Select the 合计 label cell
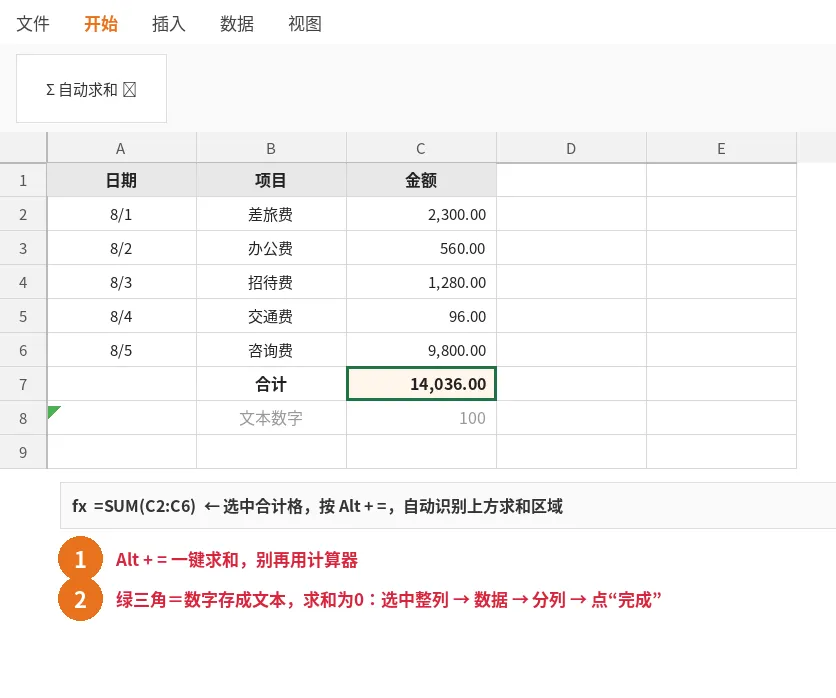Screen dimensions: 836x698 click(x=271, y=384)
